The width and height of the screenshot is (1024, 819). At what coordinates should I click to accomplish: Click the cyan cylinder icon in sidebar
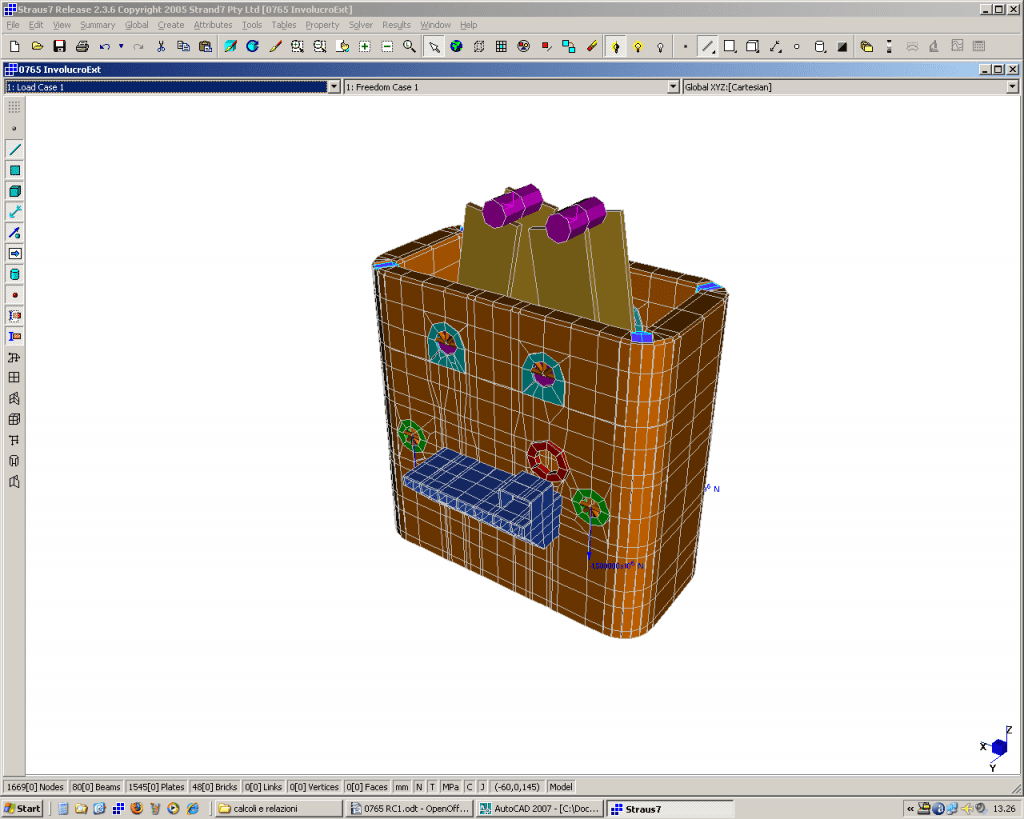tap(14, 274)
